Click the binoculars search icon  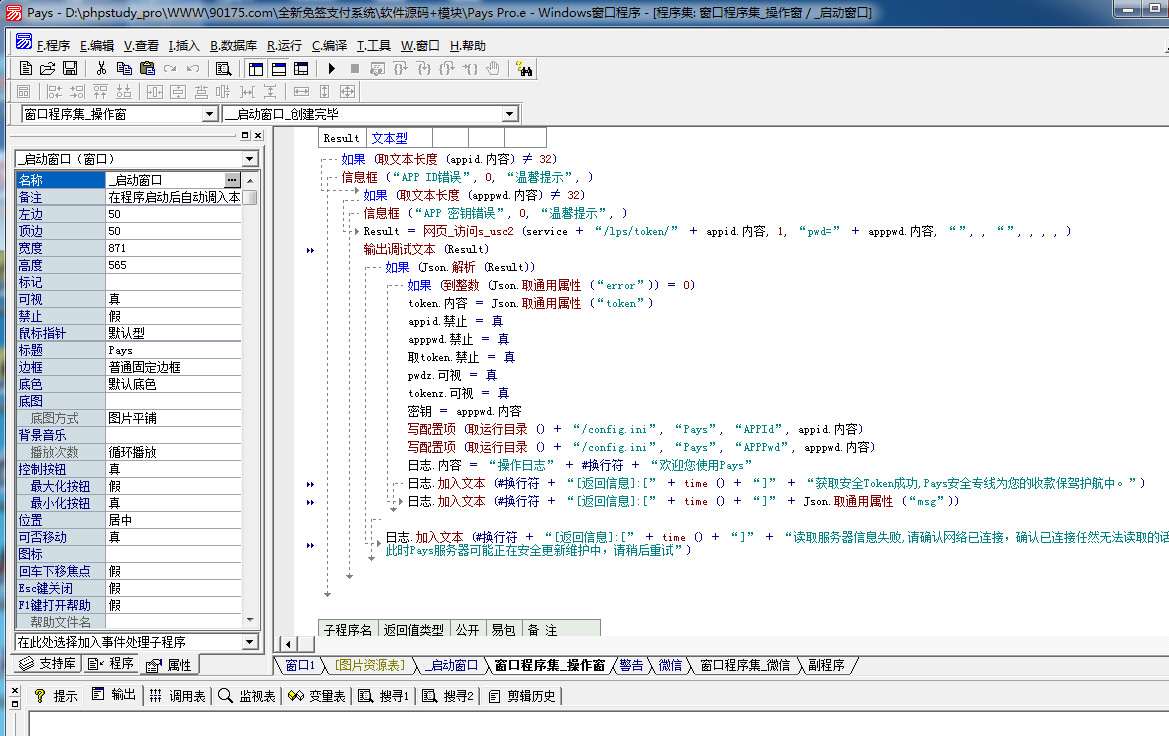tap(525, 69)
